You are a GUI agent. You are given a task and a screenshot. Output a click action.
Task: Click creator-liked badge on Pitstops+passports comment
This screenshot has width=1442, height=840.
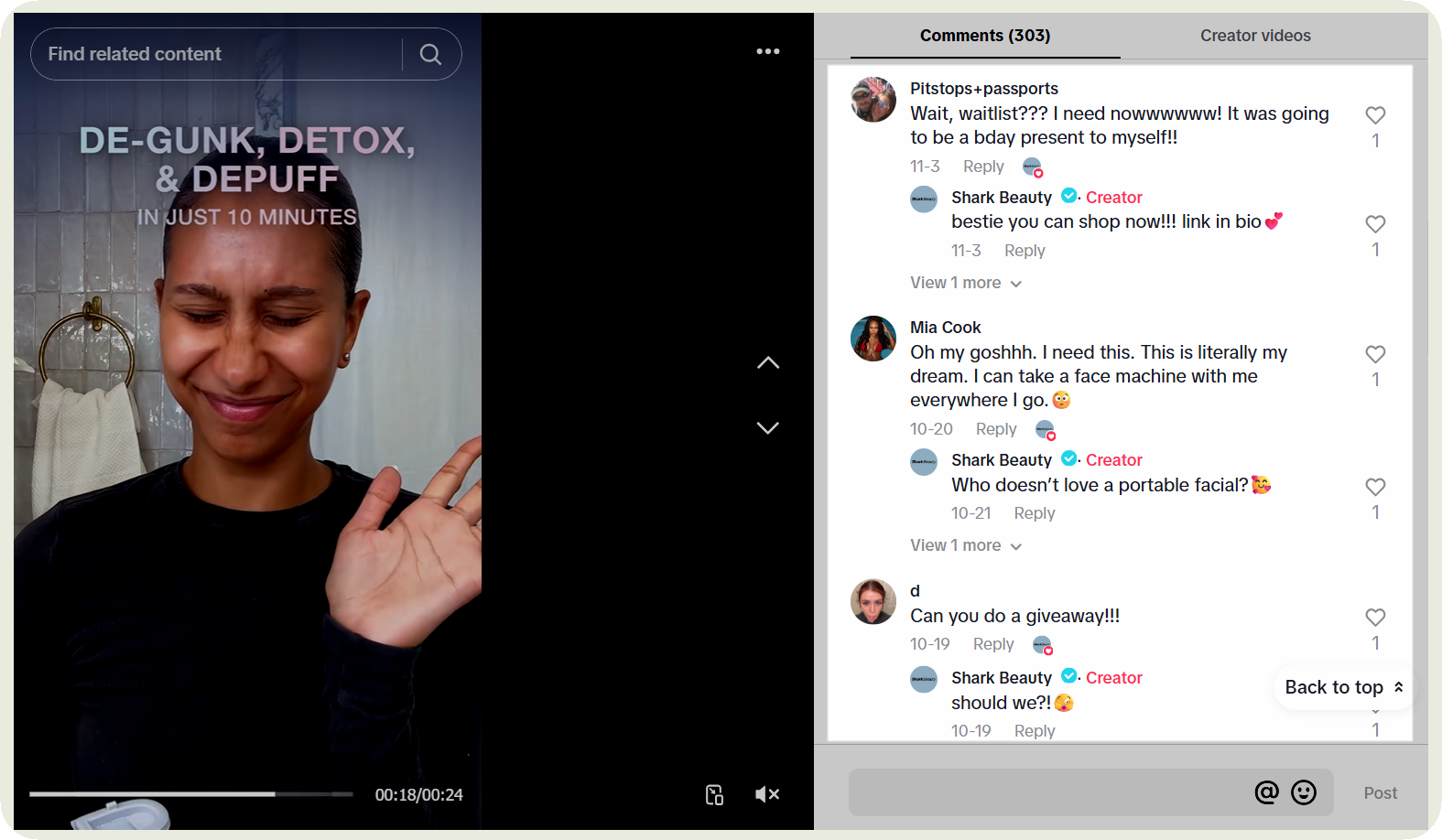point(1033,167)
